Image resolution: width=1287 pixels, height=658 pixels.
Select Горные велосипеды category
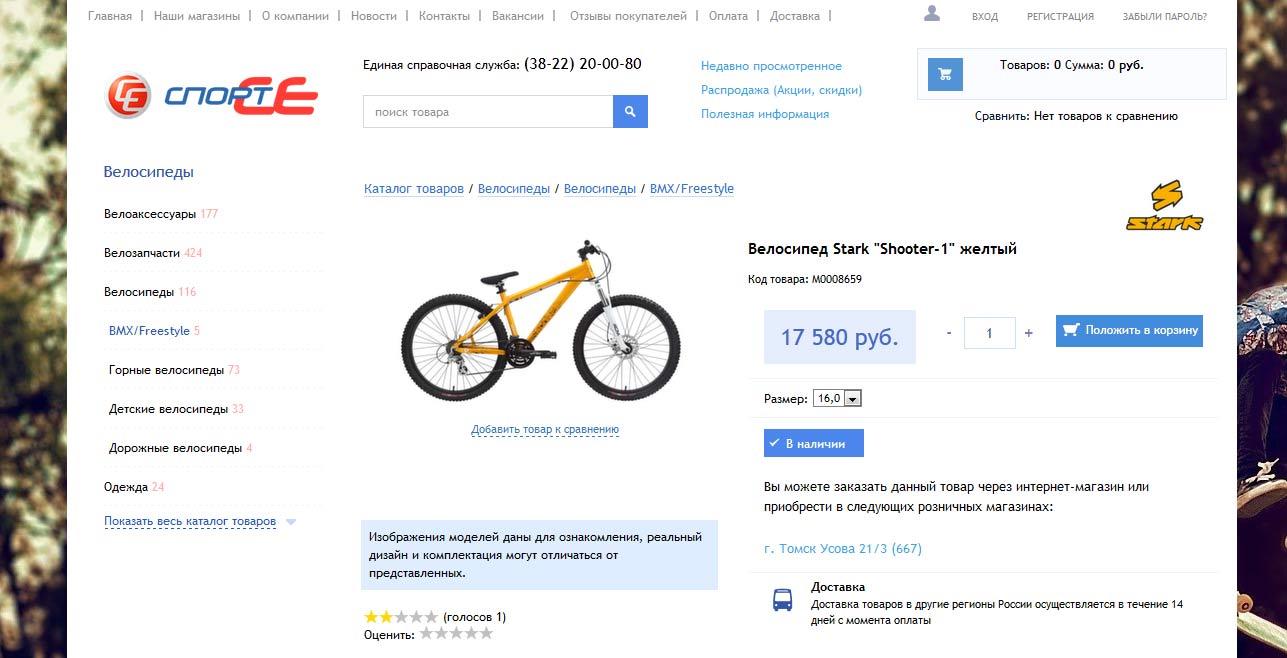pyautogui.click(x=166, y=370)
